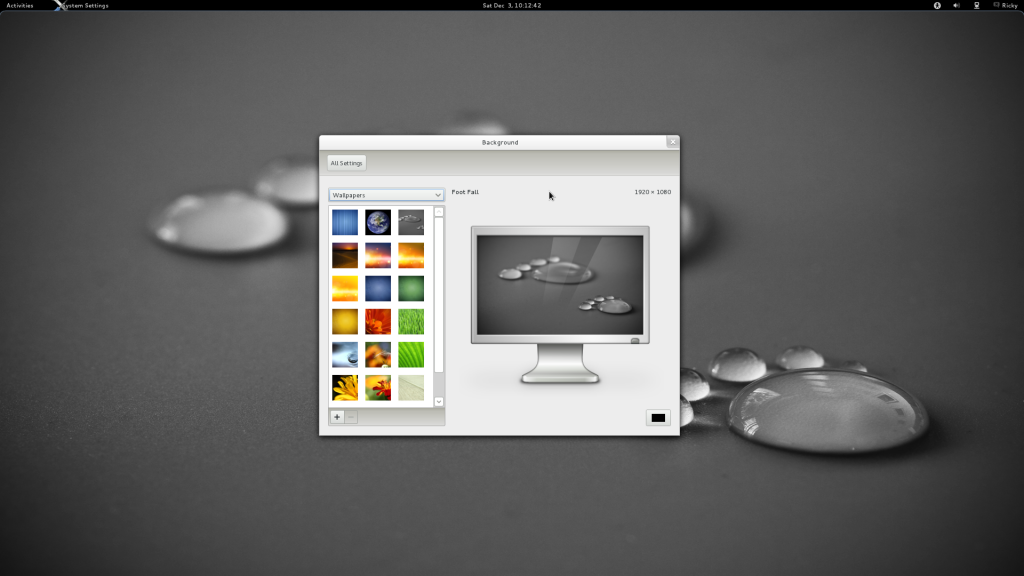Select the green grass wallpaper thumbnail
Viewport: 1024px width, 576px height.
(410, 322)
